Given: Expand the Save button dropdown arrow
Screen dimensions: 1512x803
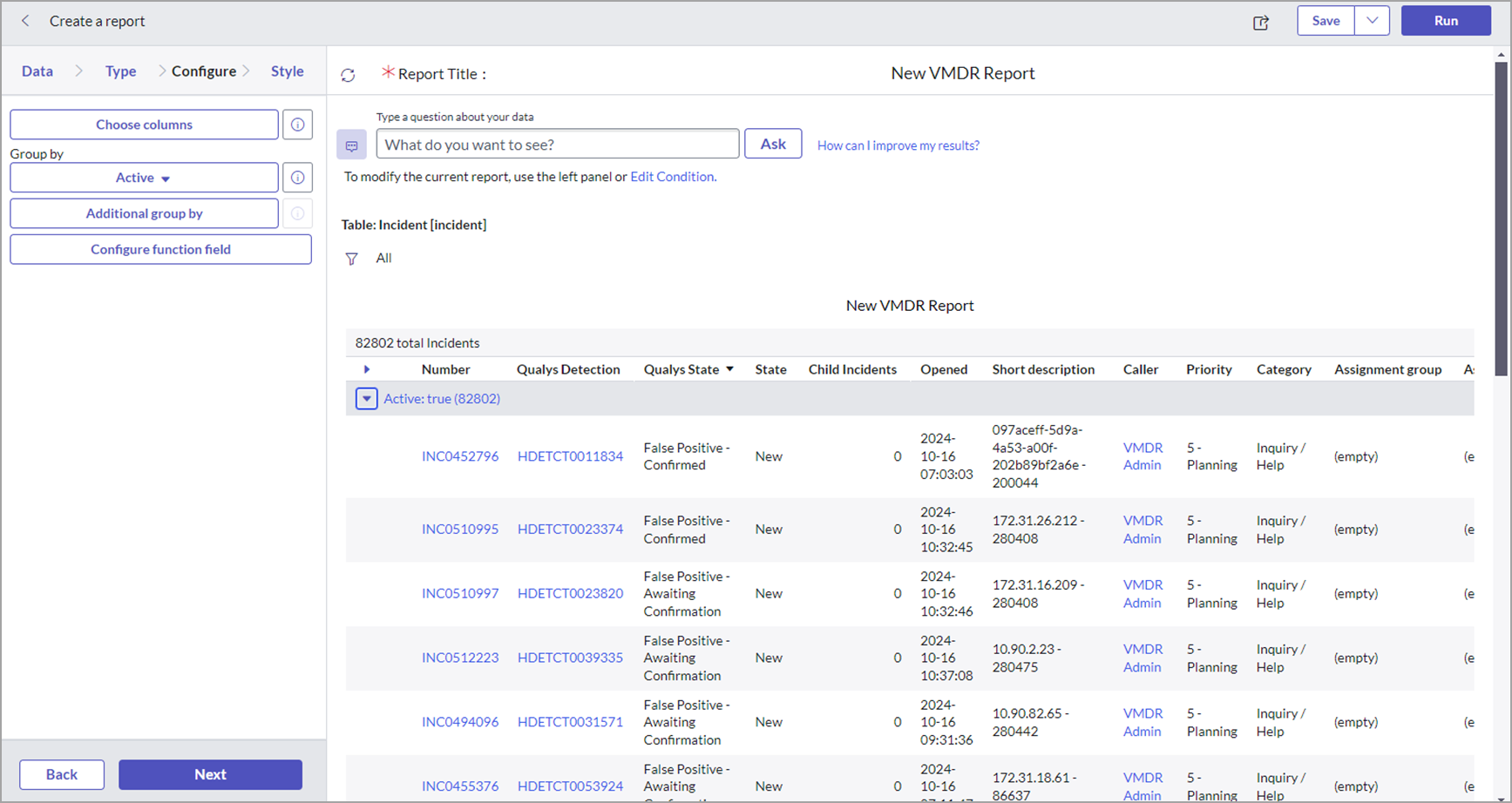Looking at the screenshot, I should pyautogui.click(x=1372, y=20).
